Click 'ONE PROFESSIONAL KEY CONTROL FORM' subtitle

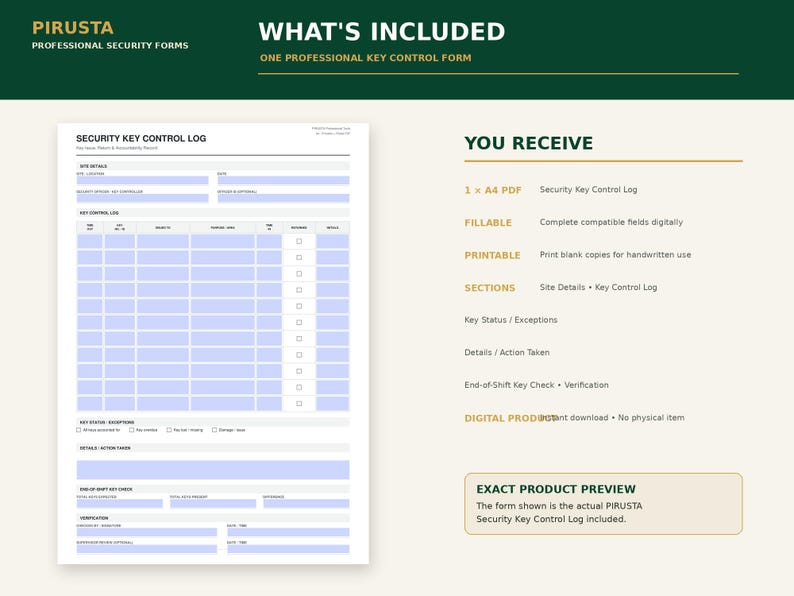(366, 58)
